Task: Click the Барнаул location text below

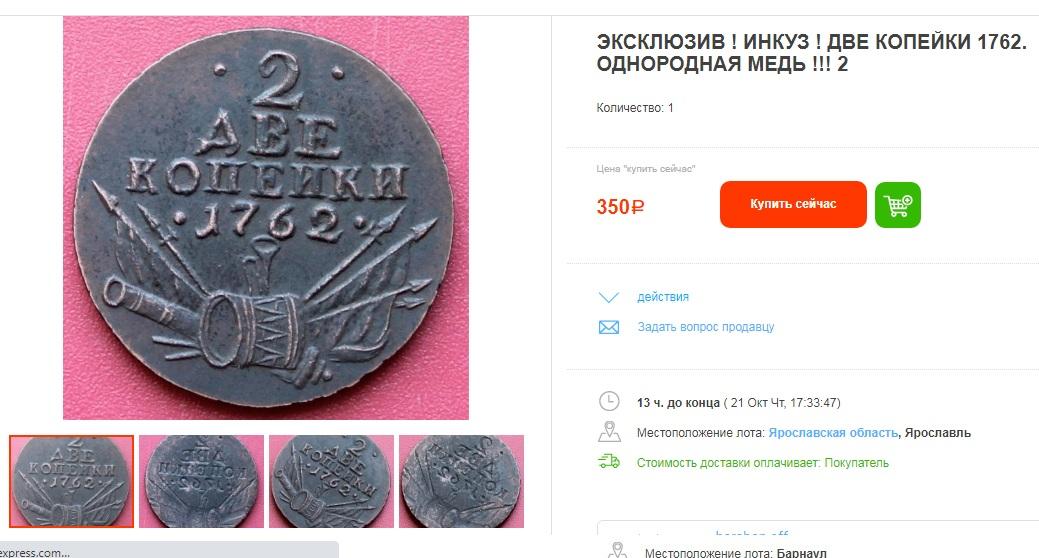Action: [x=802, y=553]
